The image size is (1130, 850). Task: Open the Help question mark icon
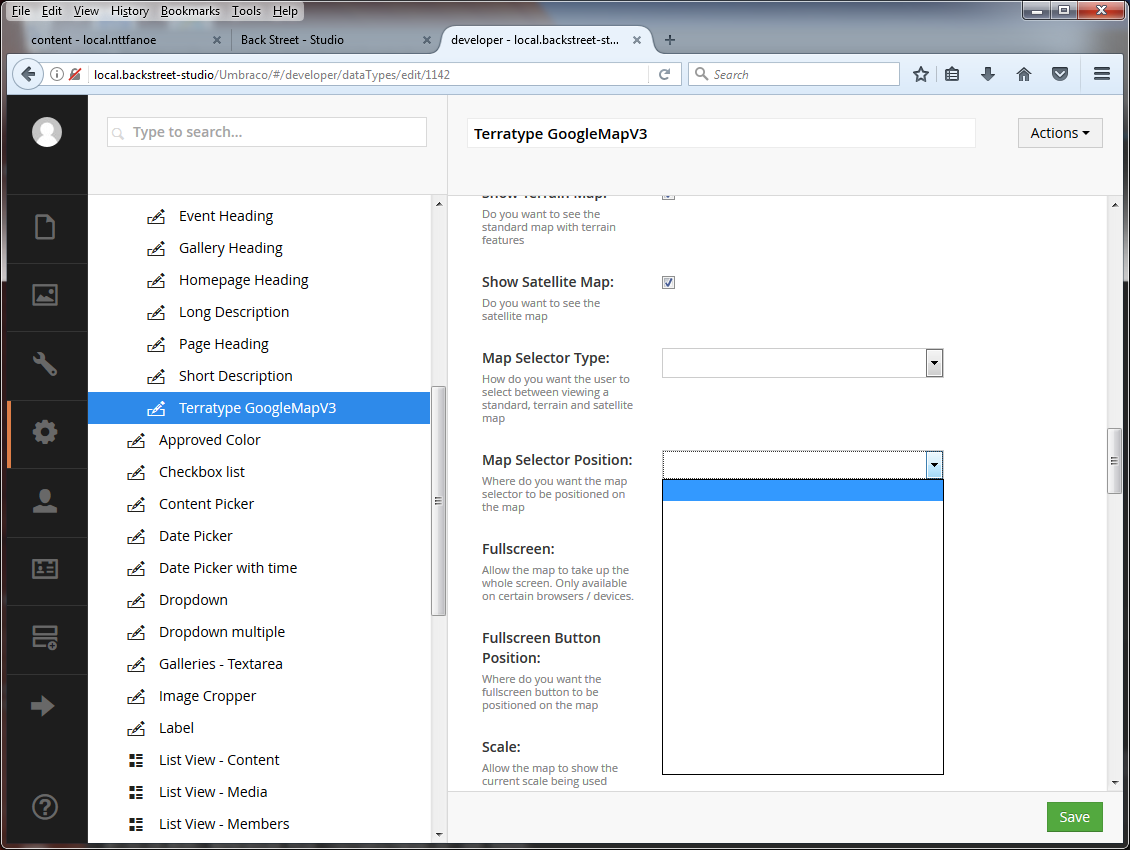point(45,807)
